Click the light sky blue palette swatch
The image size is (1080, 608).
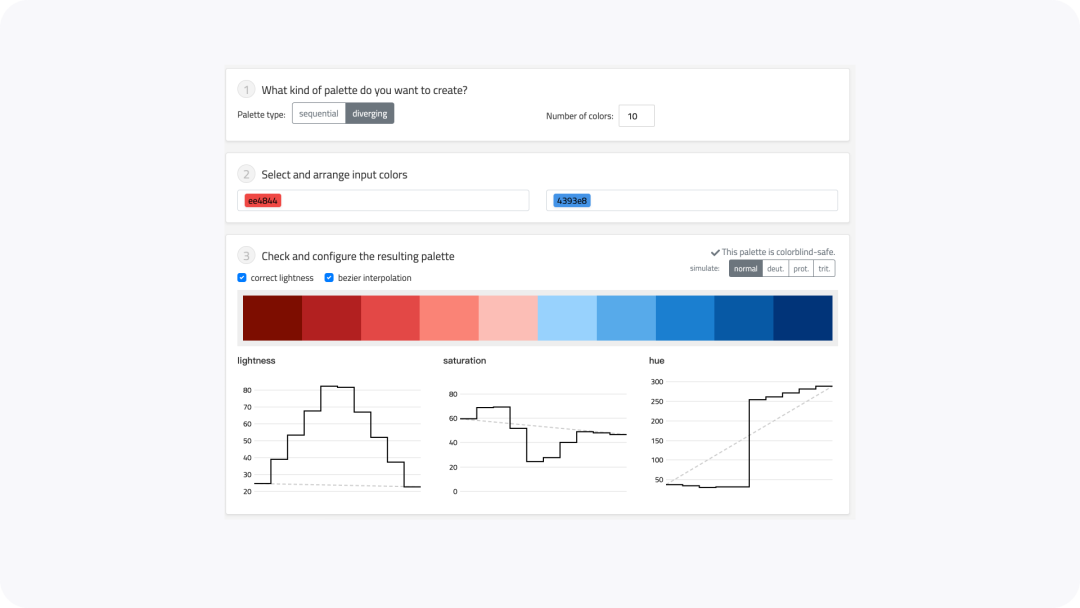[x=567, y=318]
